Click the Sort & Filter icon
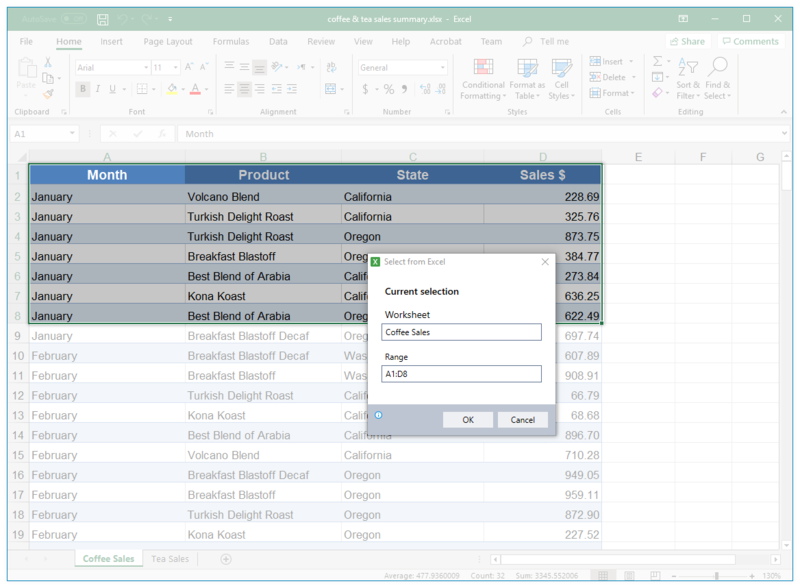This screenshot has width=800, height=588. tap(688, 67)
